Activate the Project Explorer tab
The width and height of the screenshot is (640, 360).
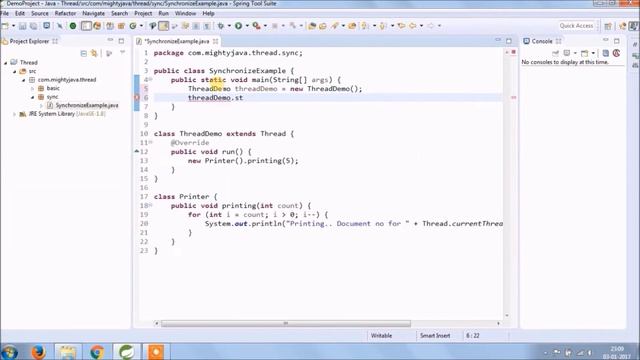pos(29,41)
